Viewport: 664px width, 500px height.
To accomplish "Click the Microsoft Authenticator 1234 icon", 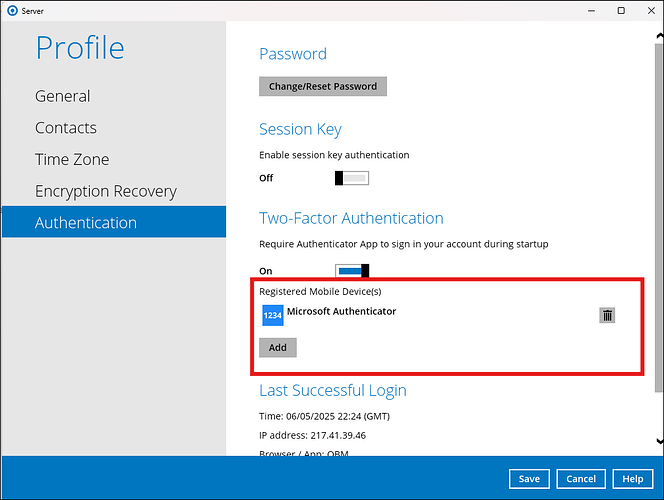I will pyautogui.click(x=272, y=315).
